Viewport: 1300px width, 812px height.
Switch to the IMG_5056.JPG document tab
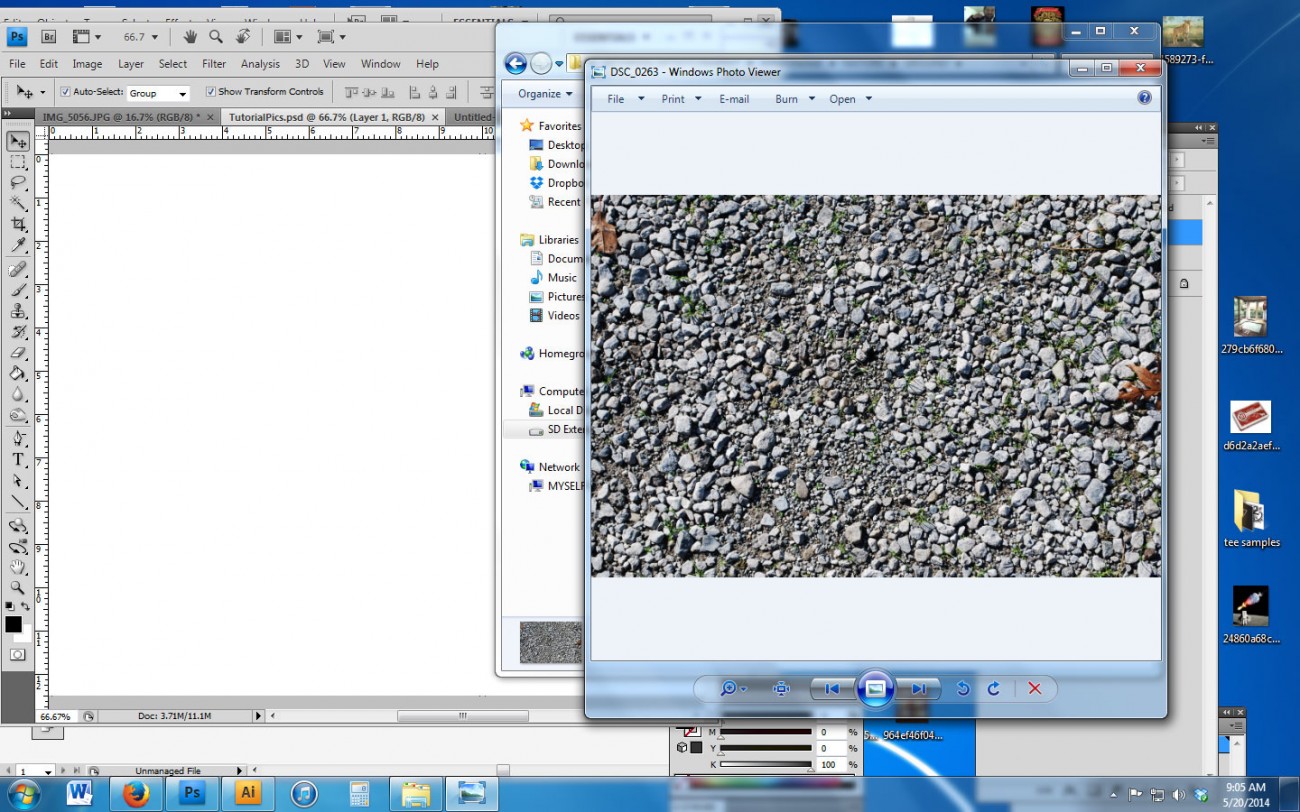(120, 117)
